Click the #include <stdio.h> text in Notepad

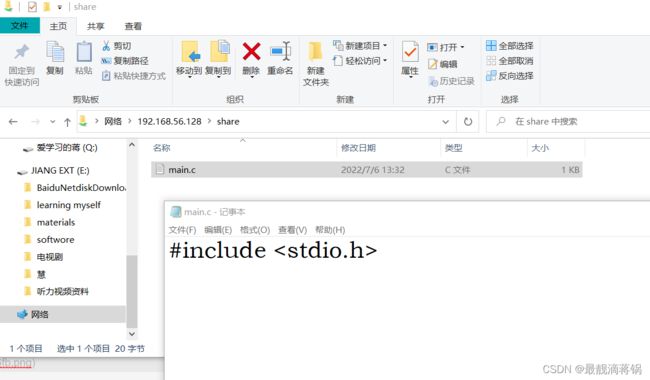click(273, 251)
